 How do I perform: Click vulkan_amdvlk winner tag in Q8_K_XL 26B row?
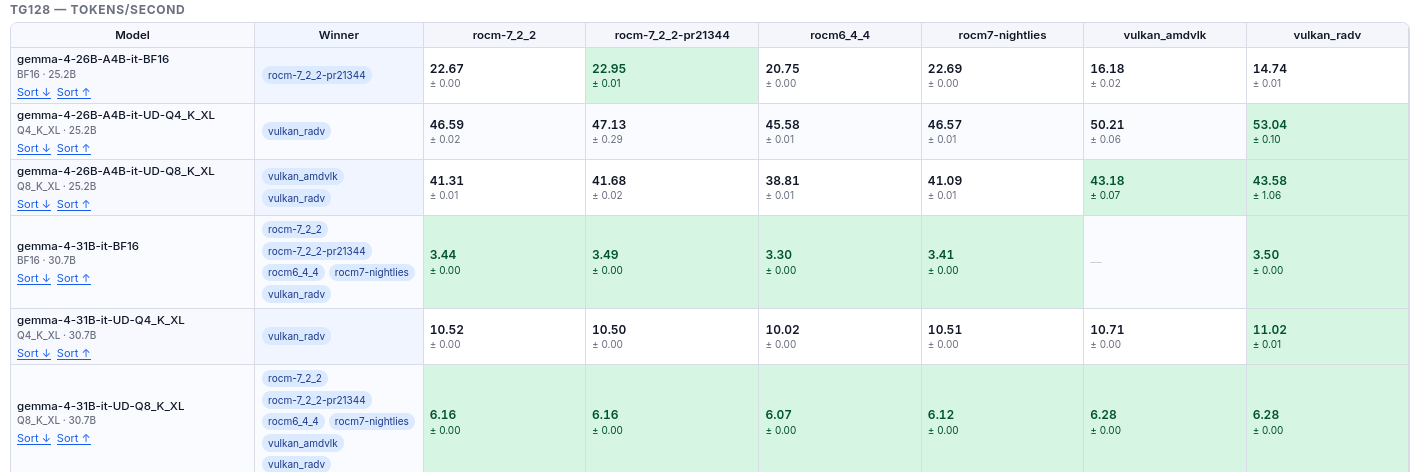click(x=303, y=176)
